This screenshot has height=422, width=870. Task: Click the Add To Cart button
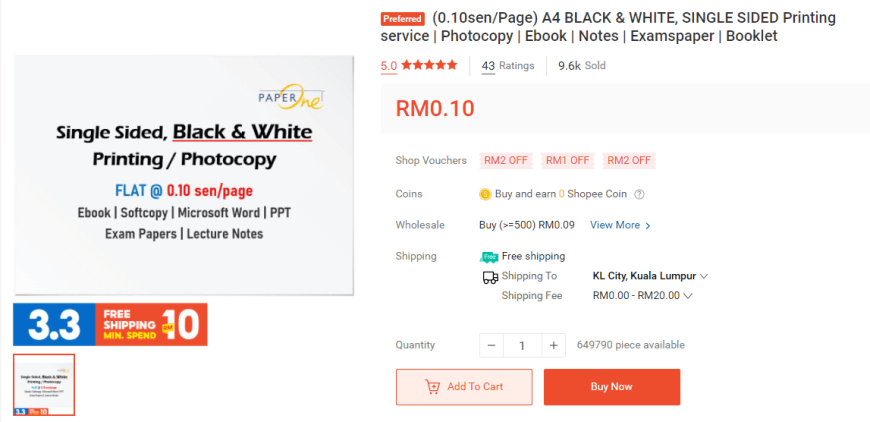[464, 387]
